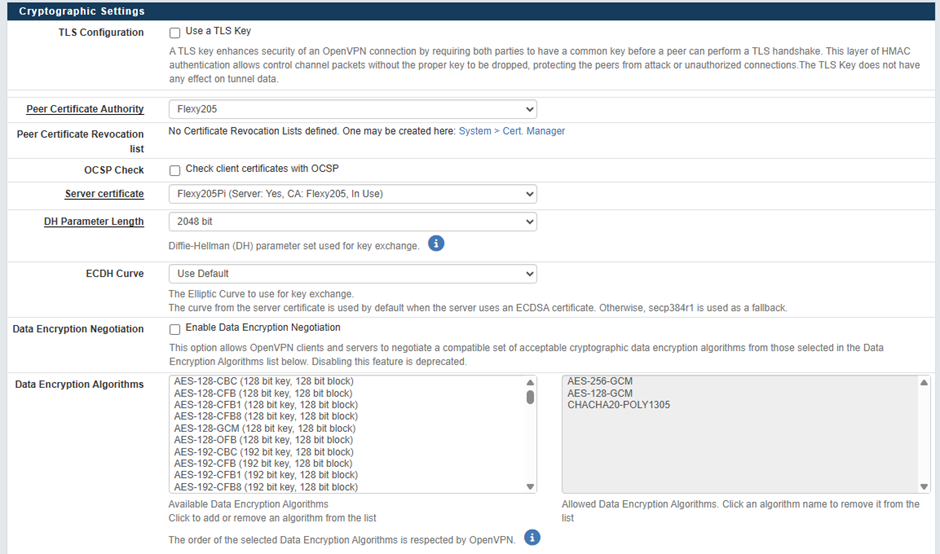This screenshot has height=554, width=940.
Task: Click the DH Parameter info icon
Action: [436, 243]
